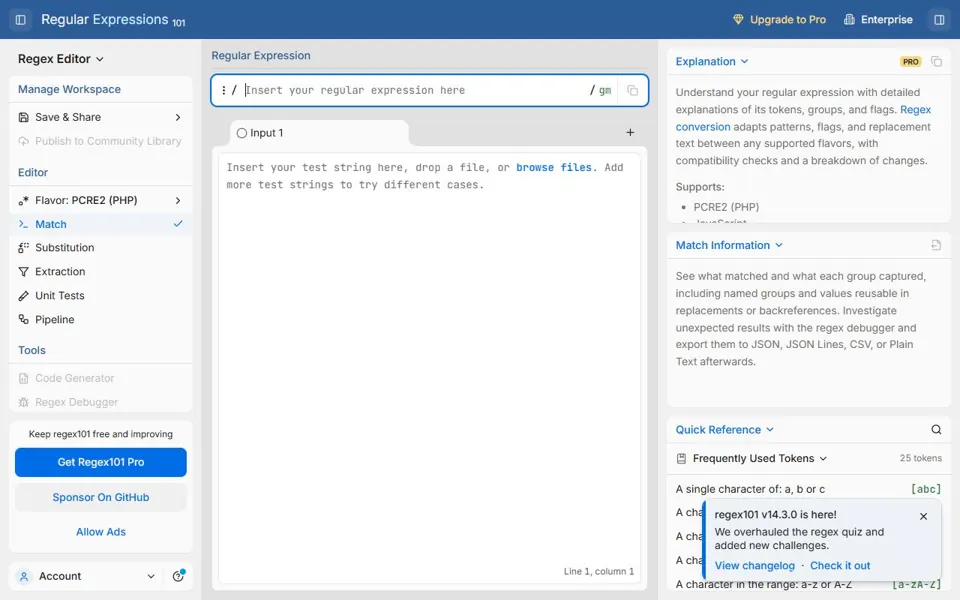Open the Regex Editor dropdown

[x=61, y=59]
